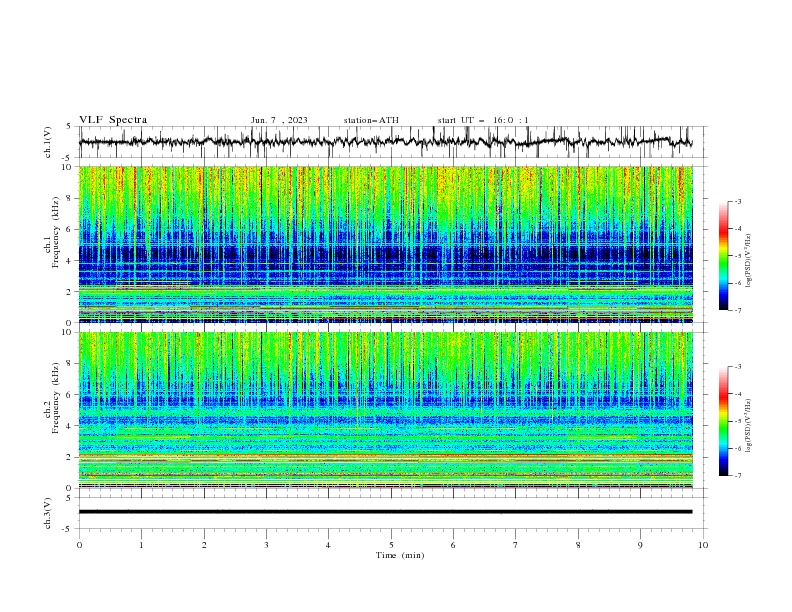
Task: Click the time axis tick label "7"
Action: [x=516, y=545]
